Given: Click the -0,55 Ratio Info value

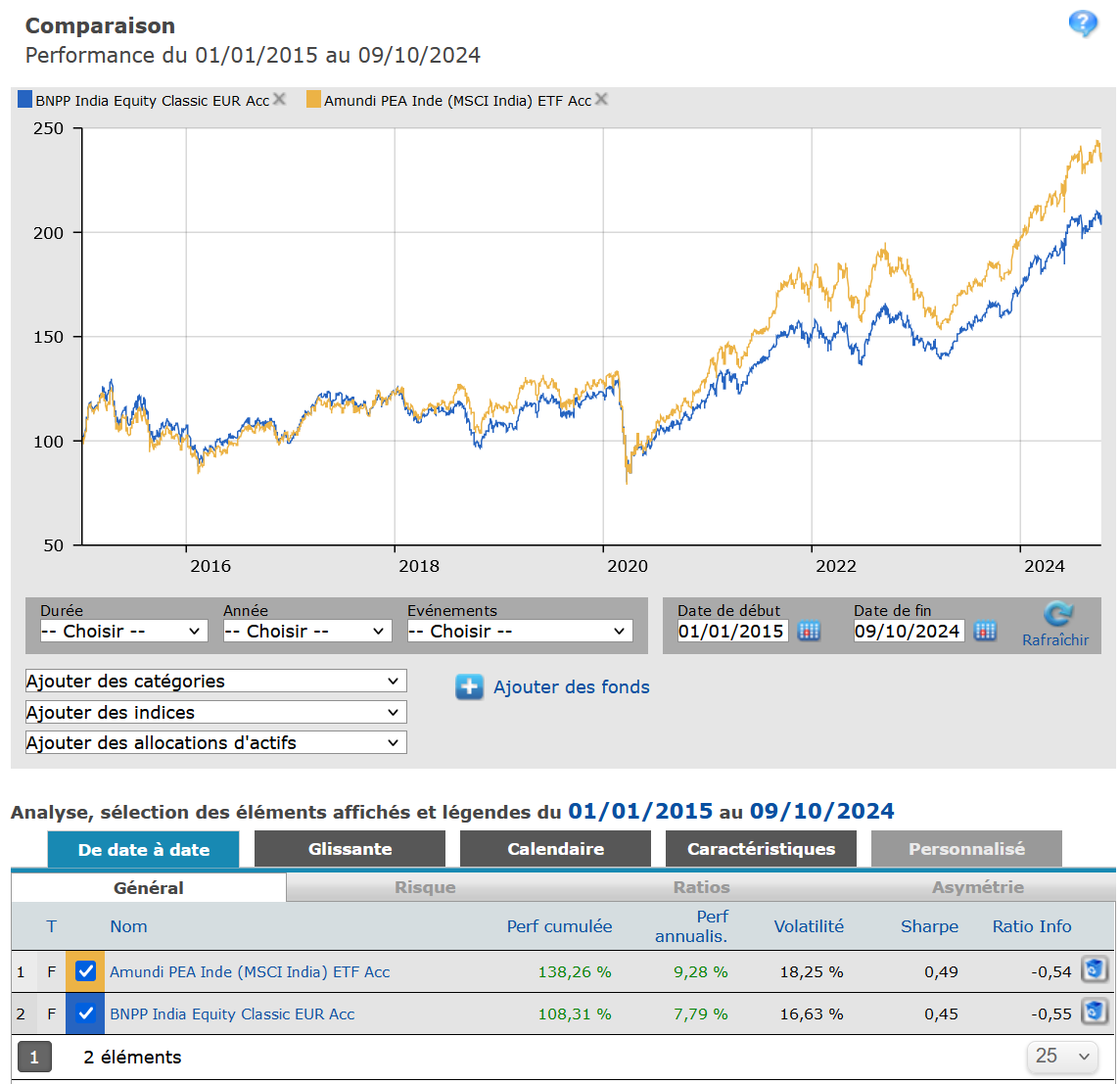Looking at the screenshot, I should pyautogui.click(x=1051, y=1013).
